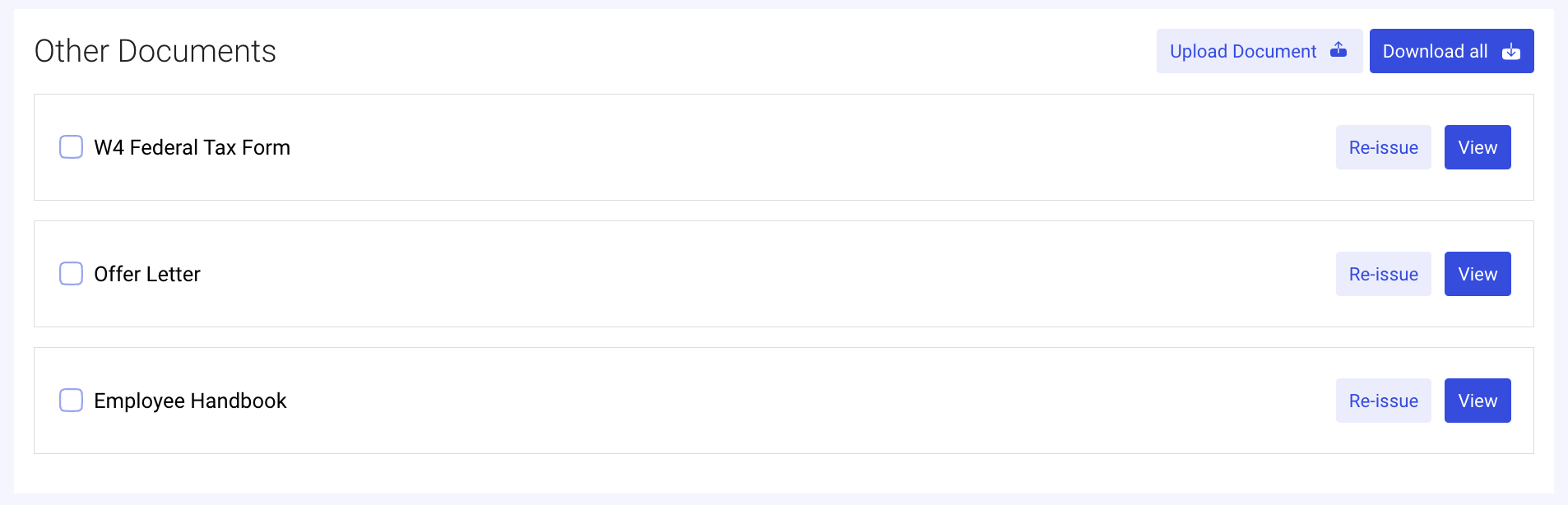This screenshot has width=1568, height=505.
Task: Check the W4 Federal Tax Form checkbox
Action: coord(71,146)
